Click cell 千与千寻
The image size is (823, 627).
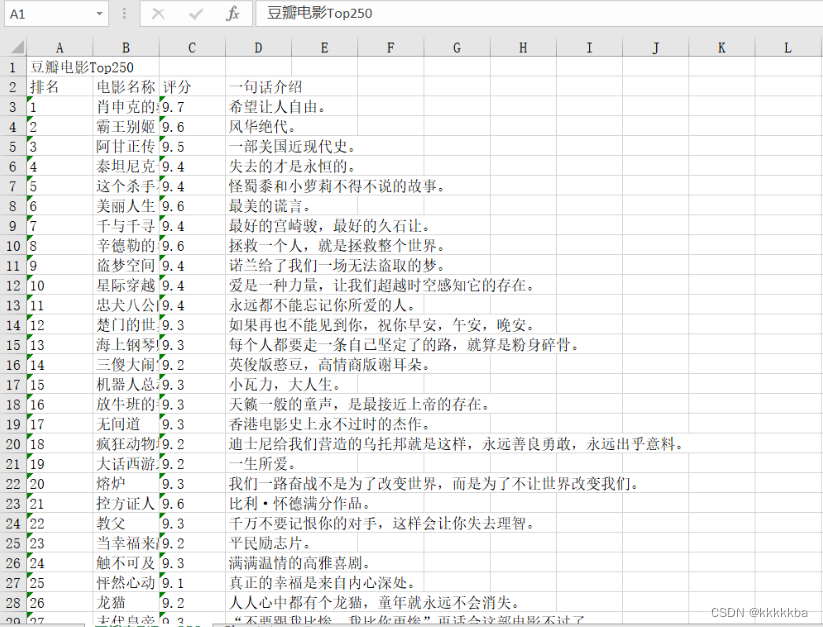[126, 226]
